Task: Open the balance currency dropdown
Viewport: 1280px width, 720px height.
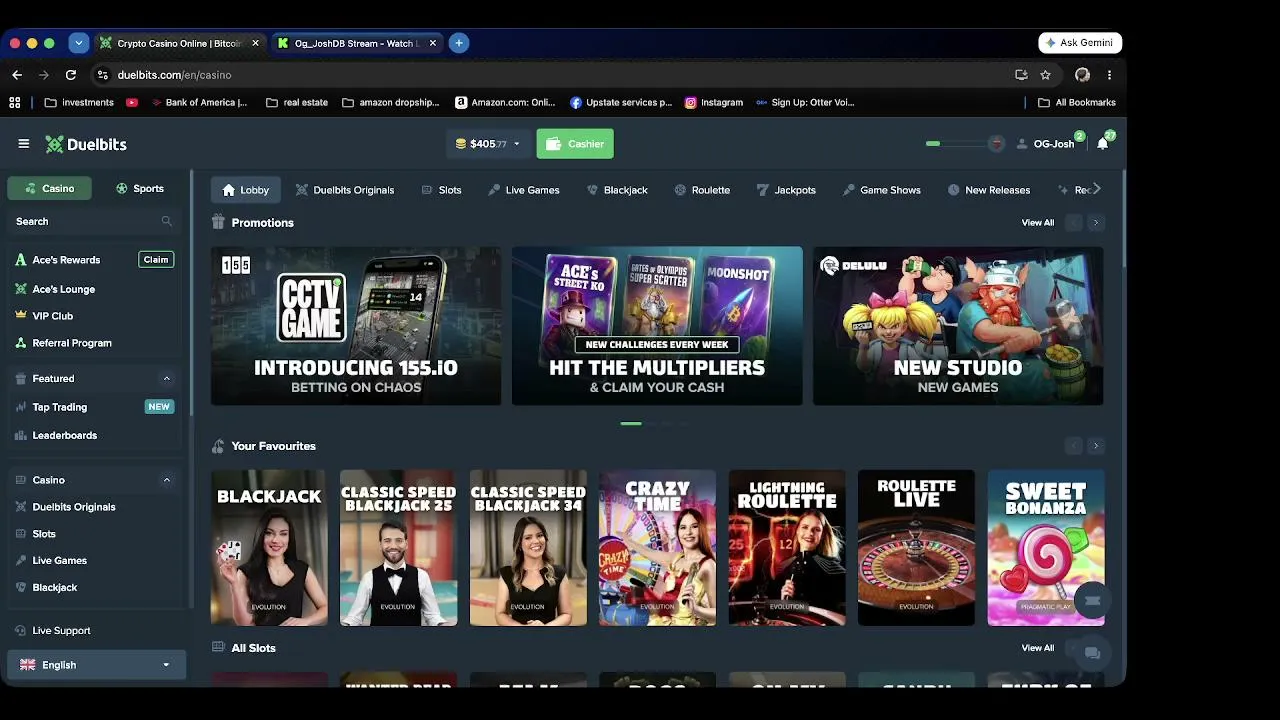Action: click(488, 144)
